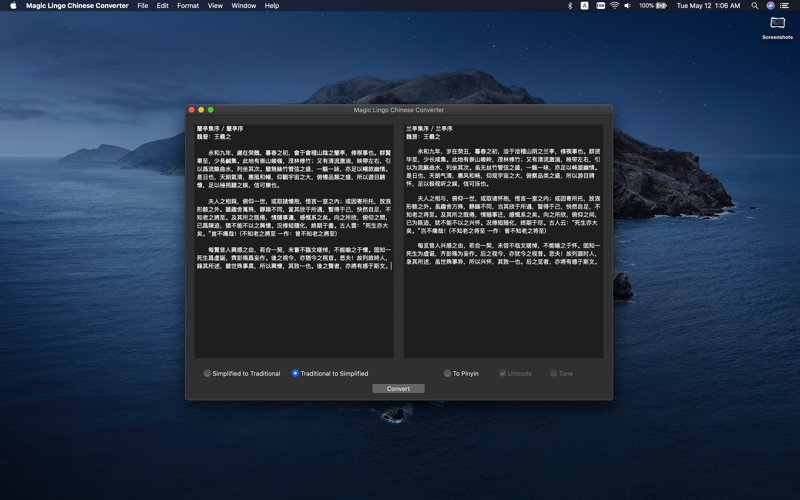Open Notification Center icon
The height and width of the screenshot is (500, 800).
point(785,6)
